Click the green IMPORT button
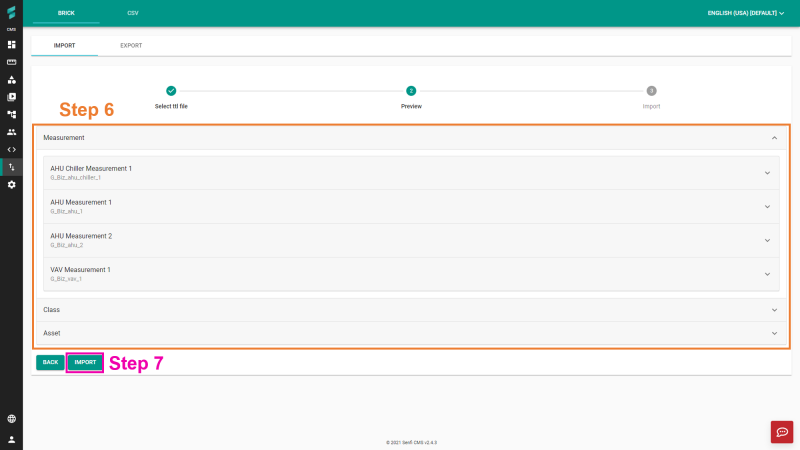The image size is (800, 450). point(85,362)
